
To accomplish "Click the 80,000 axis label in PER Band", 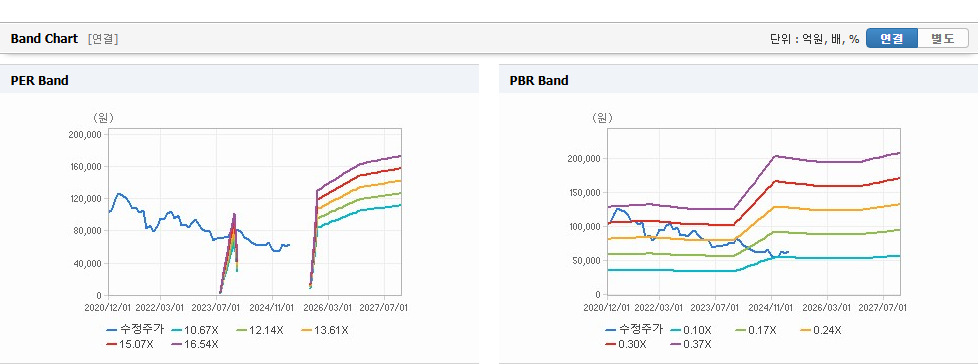I will click(x=87, y=231).
